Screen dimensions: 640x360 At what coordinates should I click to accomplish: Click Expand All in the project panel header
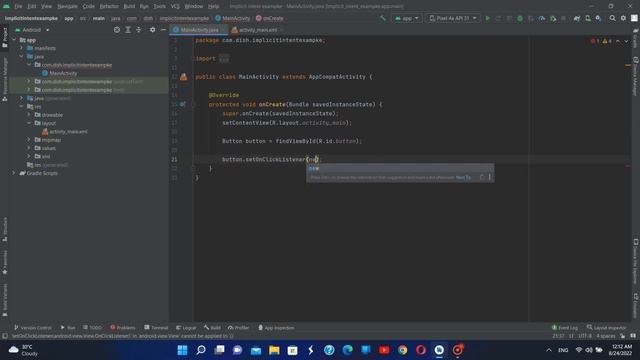point(128,30)
